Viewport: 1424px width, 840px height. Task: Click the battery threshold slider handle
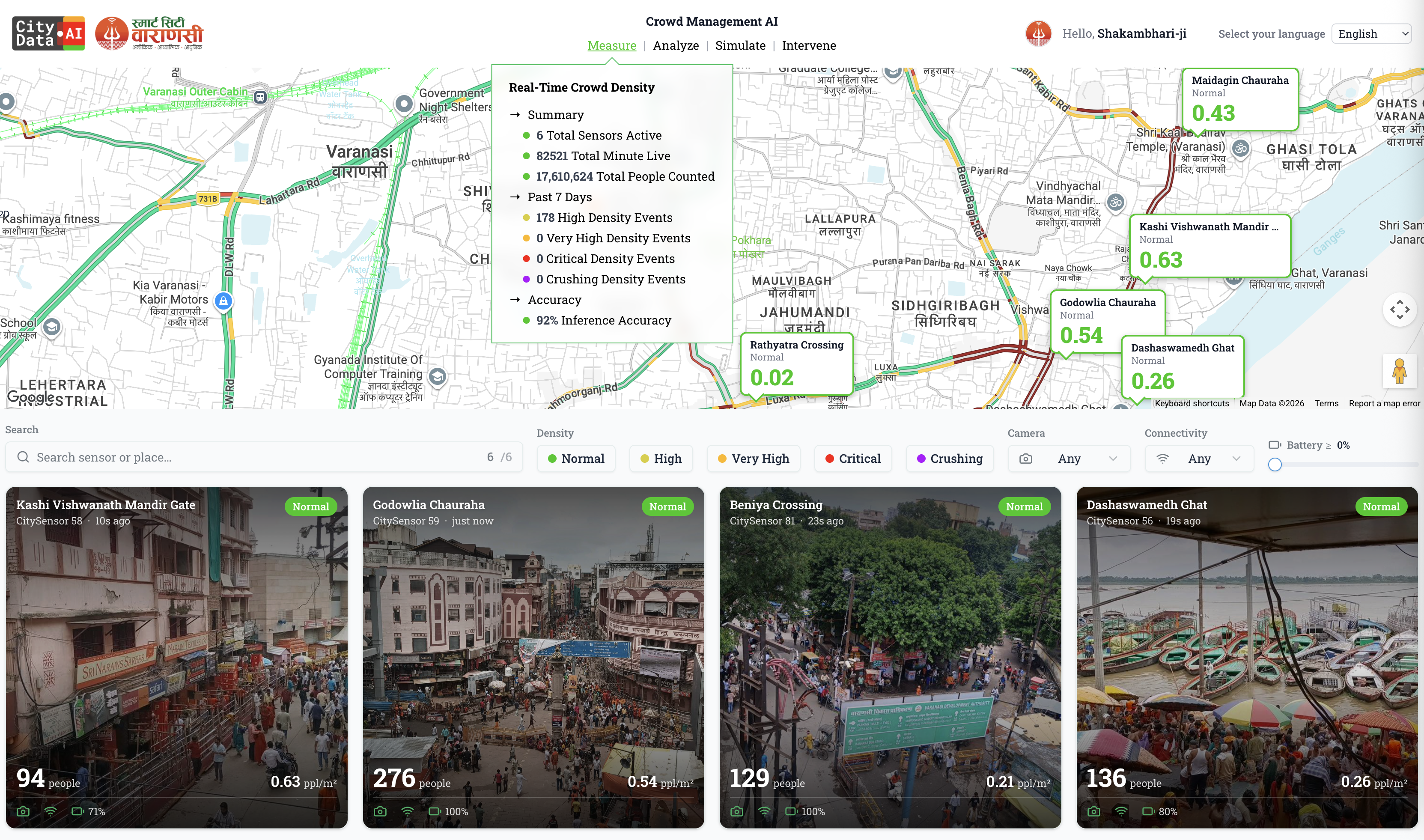[1275, 465]
